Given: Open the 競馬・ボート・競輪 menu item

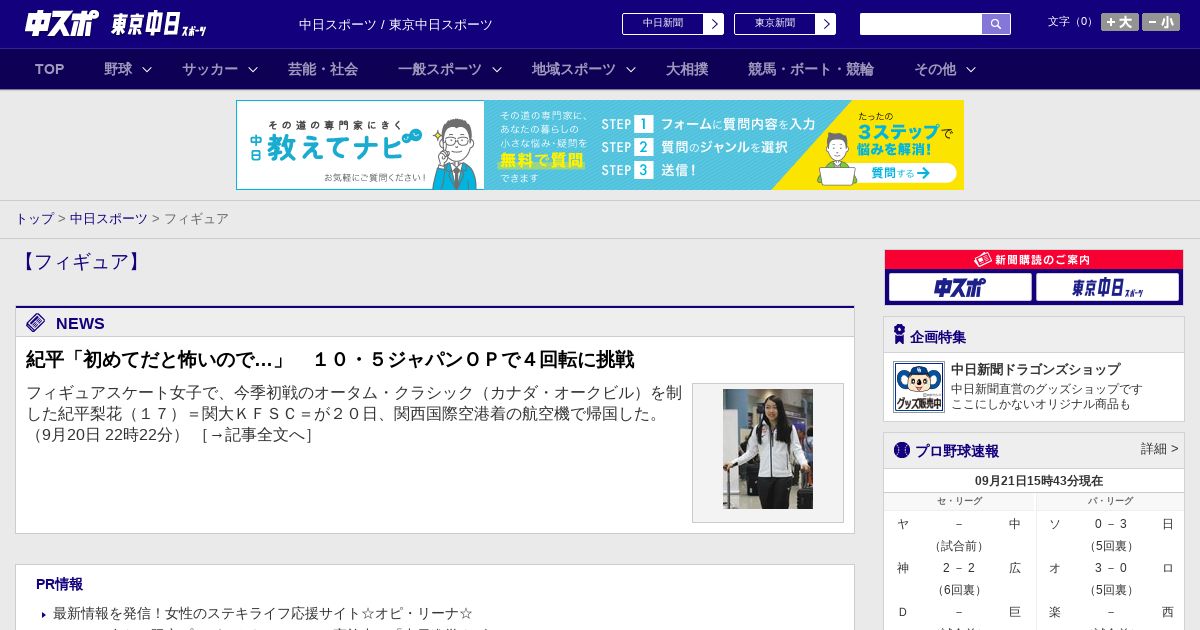Looking at the screenshot, I should point(811,69).
